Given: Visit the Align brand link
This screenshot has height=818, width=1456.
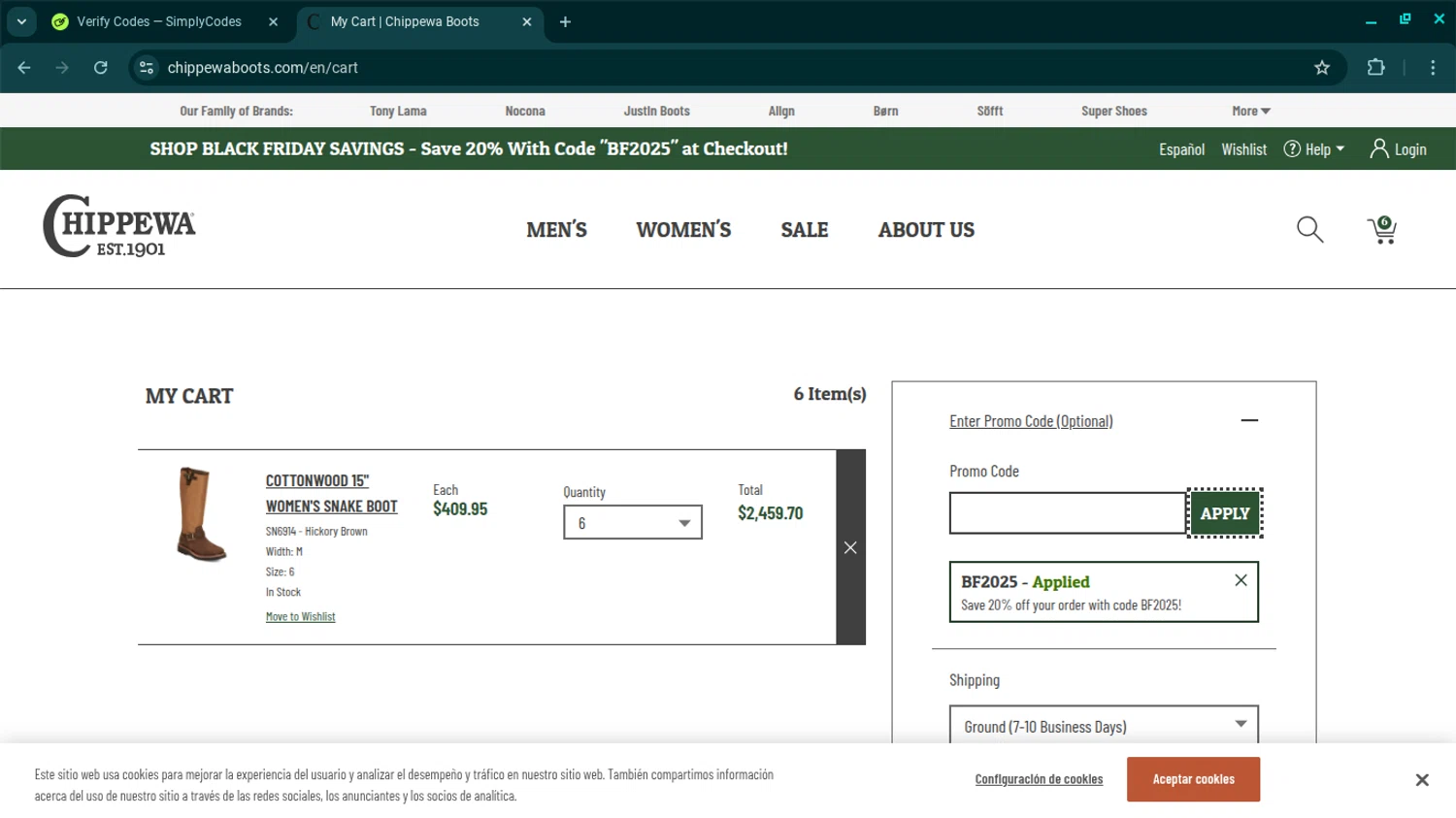Looking at the screenshot, I should pyautogui.click(x=781, y=111).
